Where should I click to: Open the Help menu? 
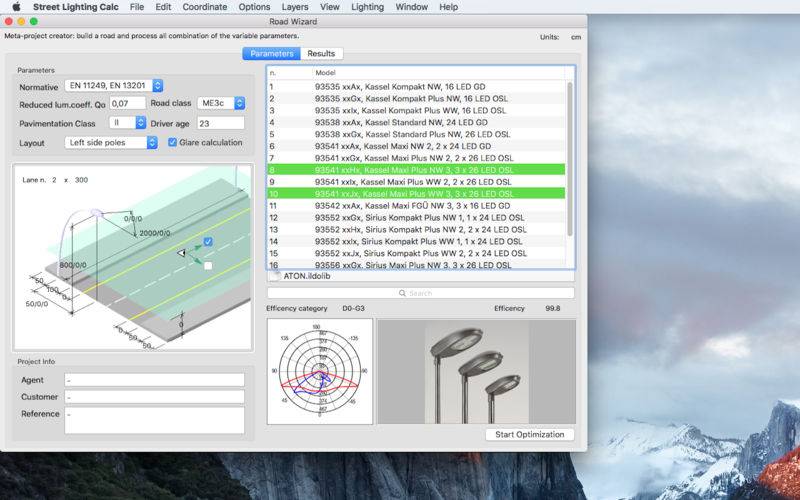click(x=448, y=7)
